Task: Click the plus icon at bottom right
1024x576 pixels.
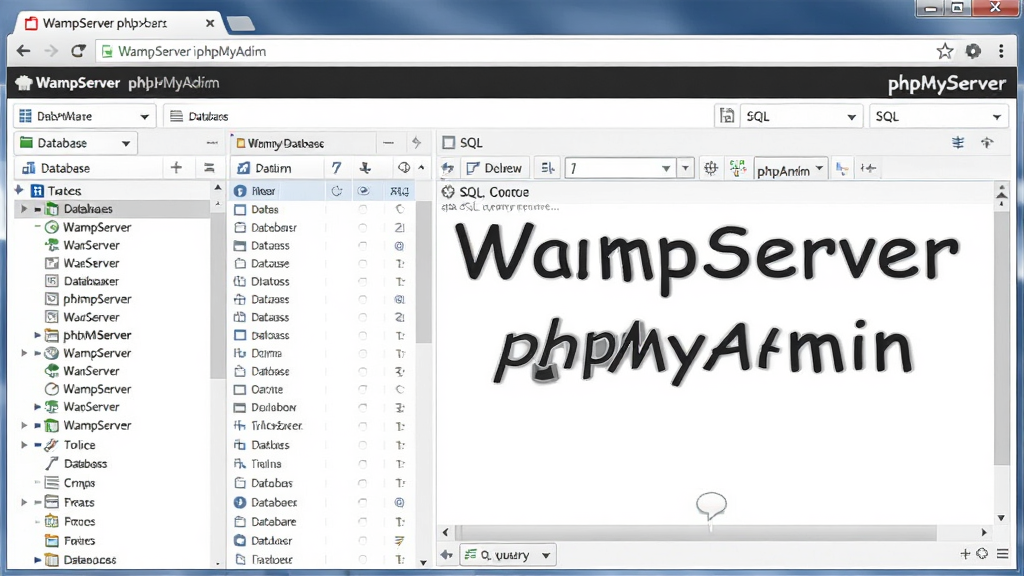Action: (965, 554)
